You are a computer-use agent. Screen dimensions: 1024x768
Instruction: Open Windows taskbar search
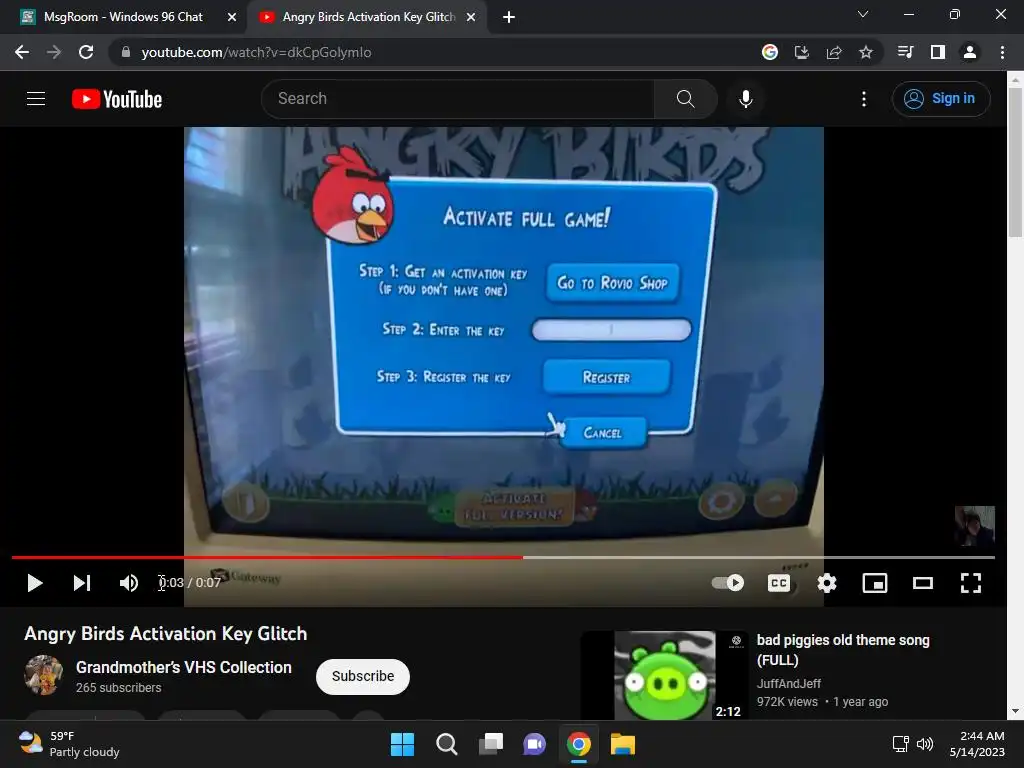click(447, 744)
